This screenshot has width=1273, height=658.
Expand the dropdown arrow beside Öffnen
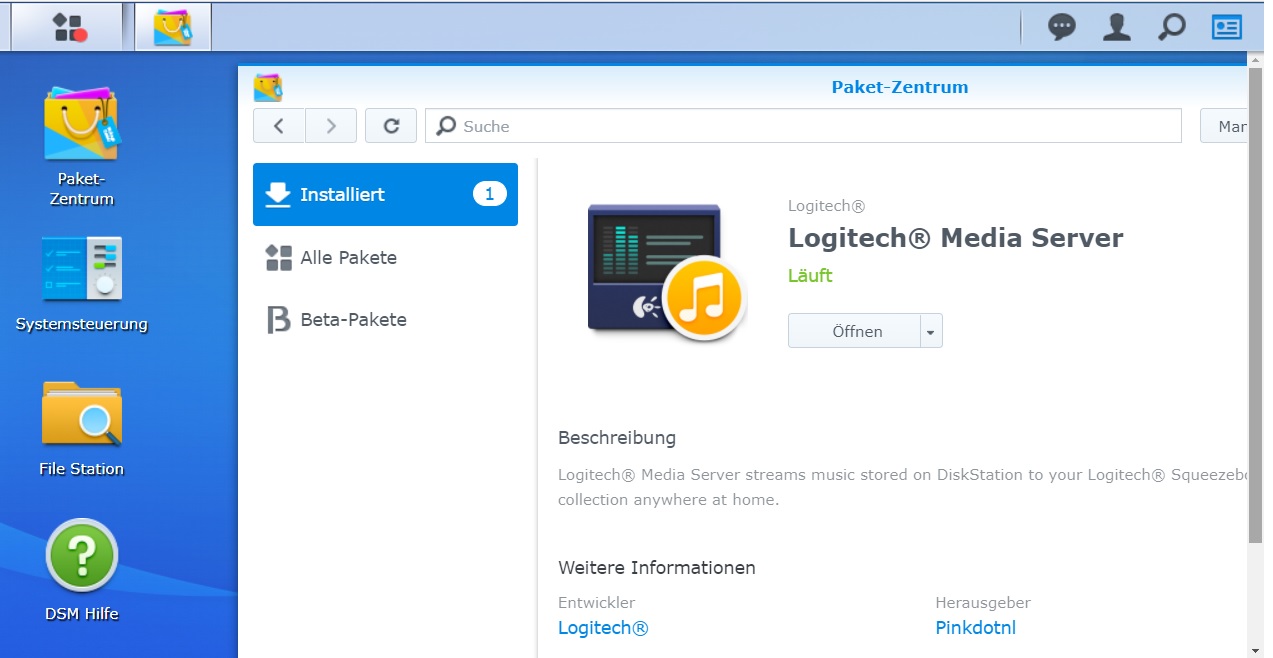pyautogui.click(x=931, y=331)
